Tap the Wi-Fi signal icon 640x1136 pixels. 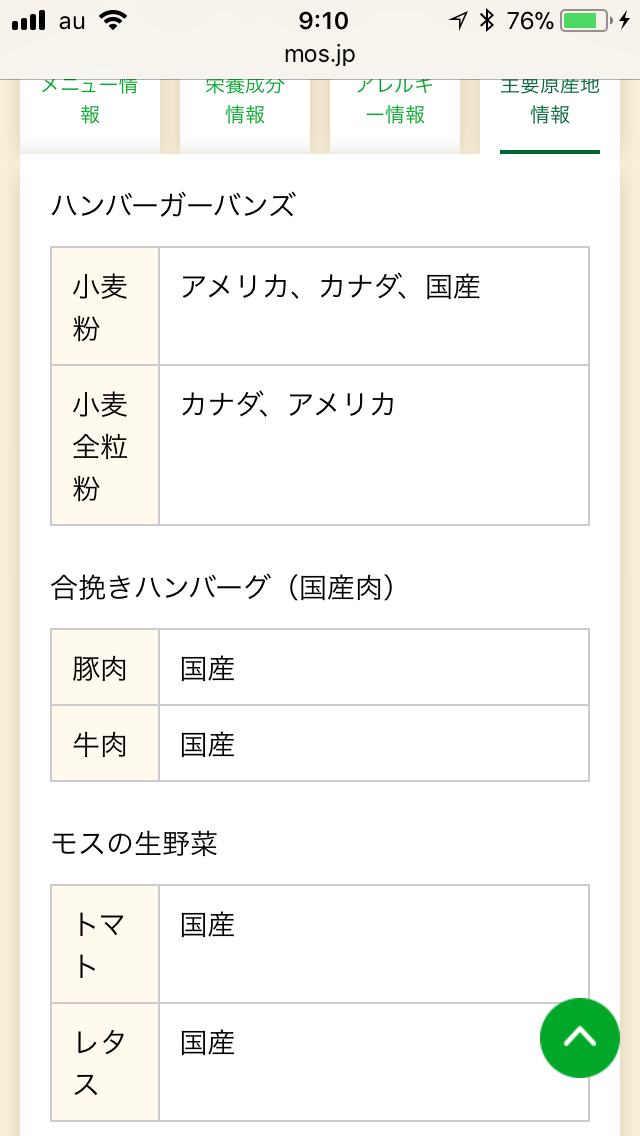[x=112, y=20]
